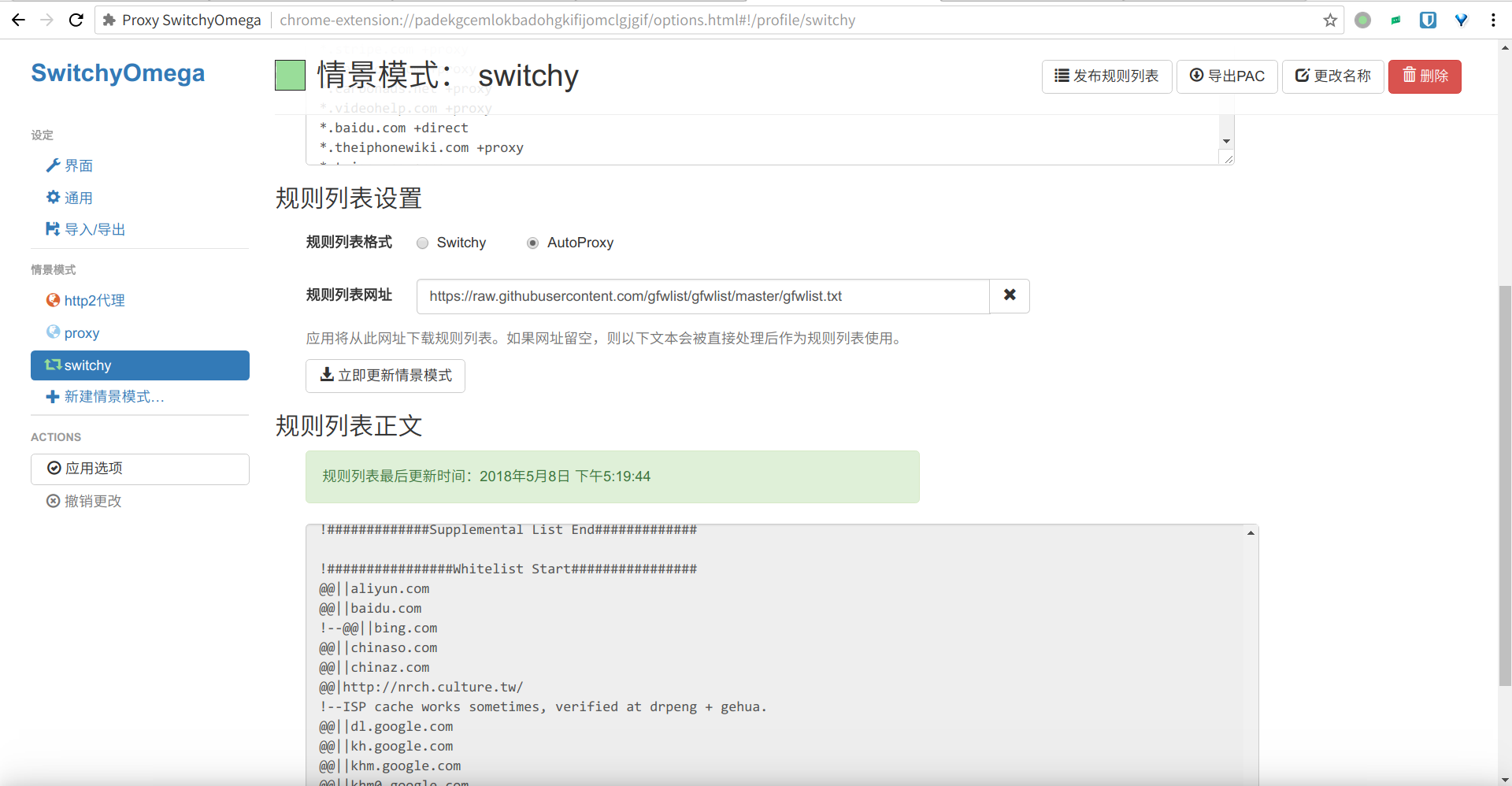
Task: Click the @@||chinaso.com line
Action: point(378,647)
